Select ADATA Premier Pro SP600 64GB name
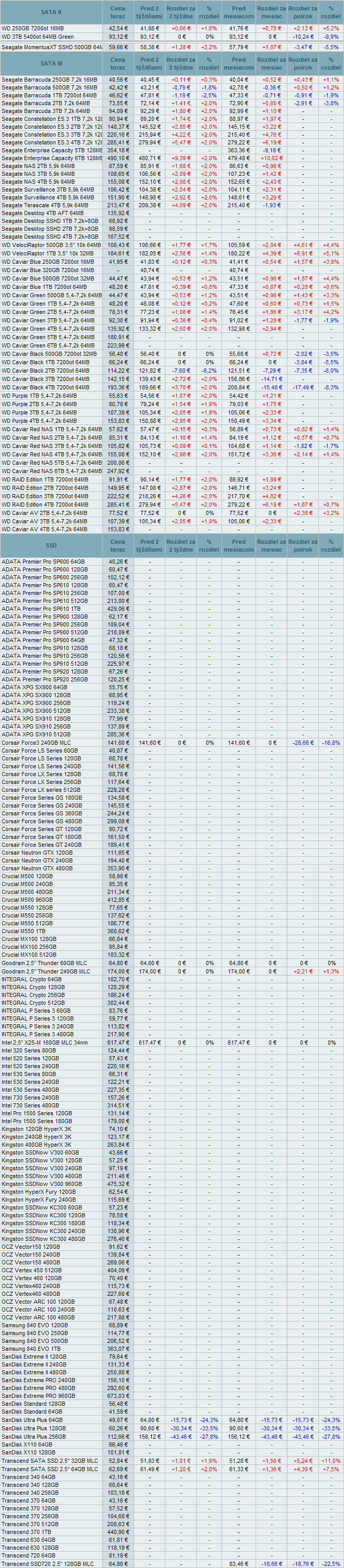The width and height of the screenshot is (344, 1568). point(43,562)
